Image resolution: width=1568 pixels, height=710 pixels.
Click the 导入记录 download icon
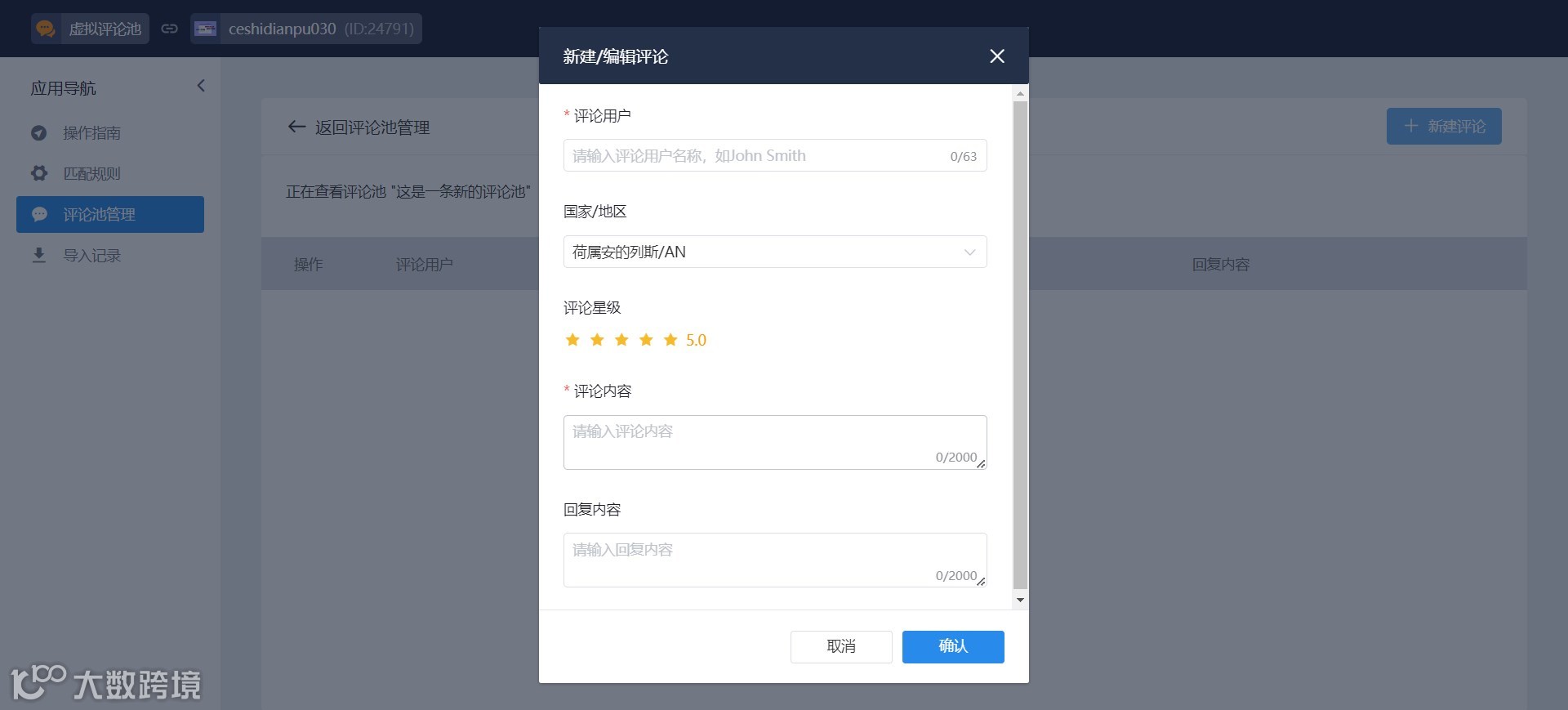[x=38, y=255]
